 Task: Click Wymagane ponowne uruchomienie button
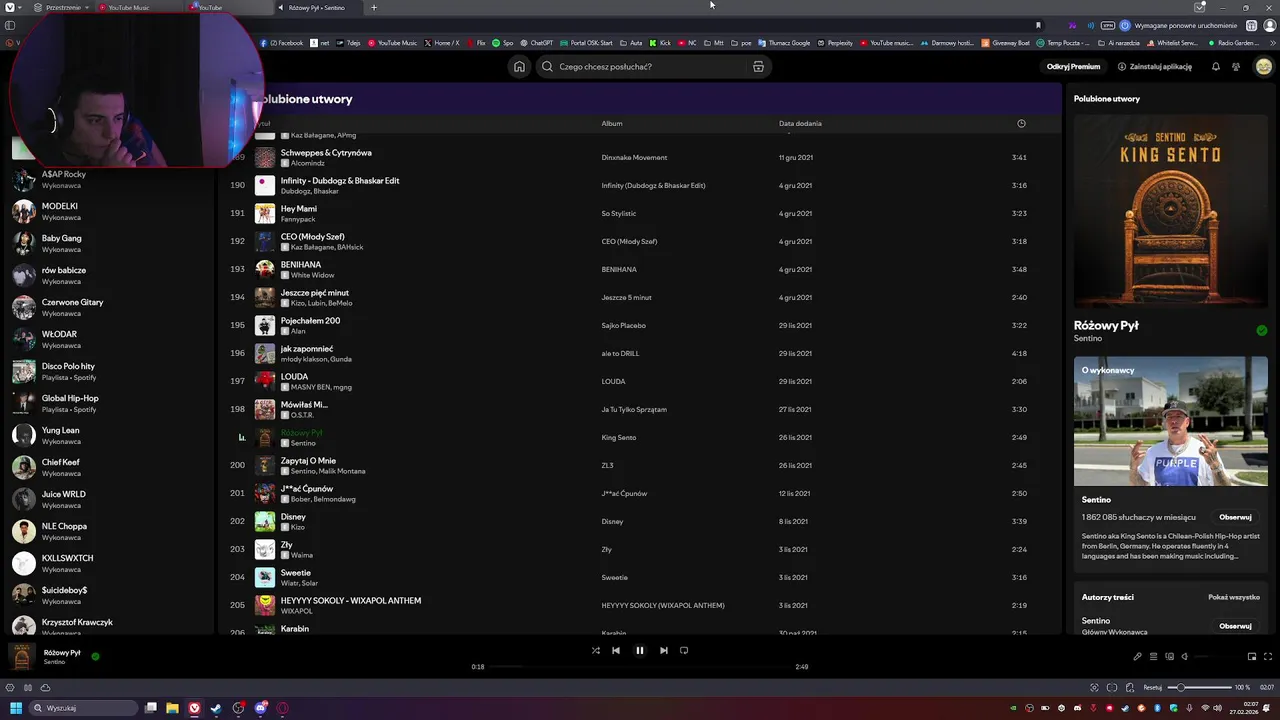pos(1179,25)
